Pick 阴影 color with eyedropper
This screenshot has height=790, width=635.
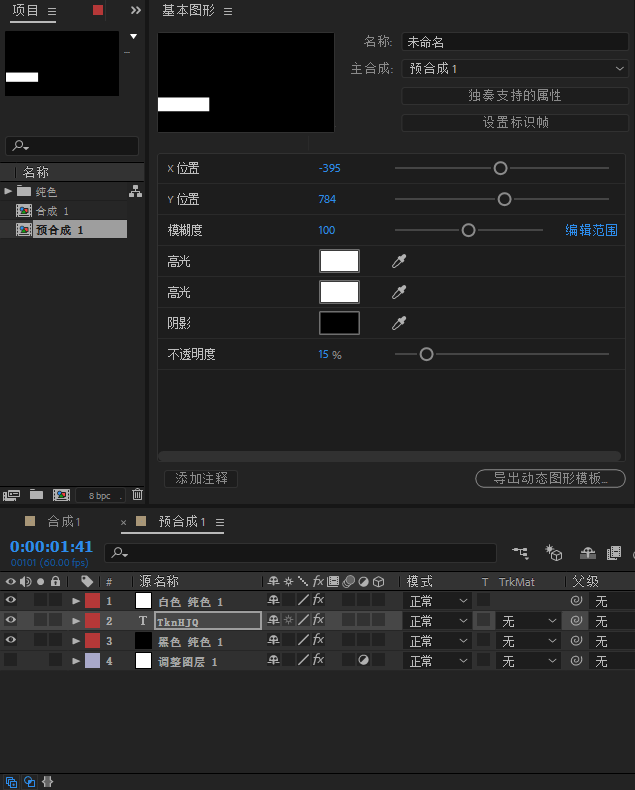point(399,323)
